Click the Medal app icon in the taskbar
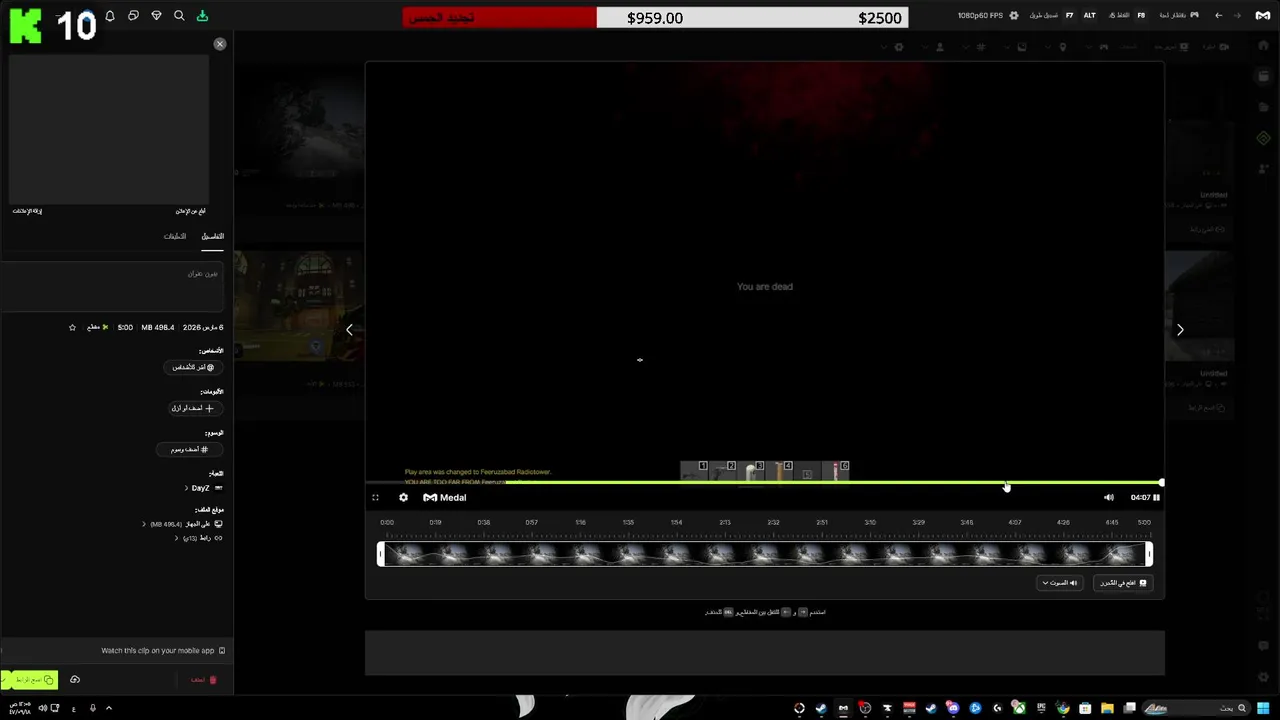 click(842, 708)
